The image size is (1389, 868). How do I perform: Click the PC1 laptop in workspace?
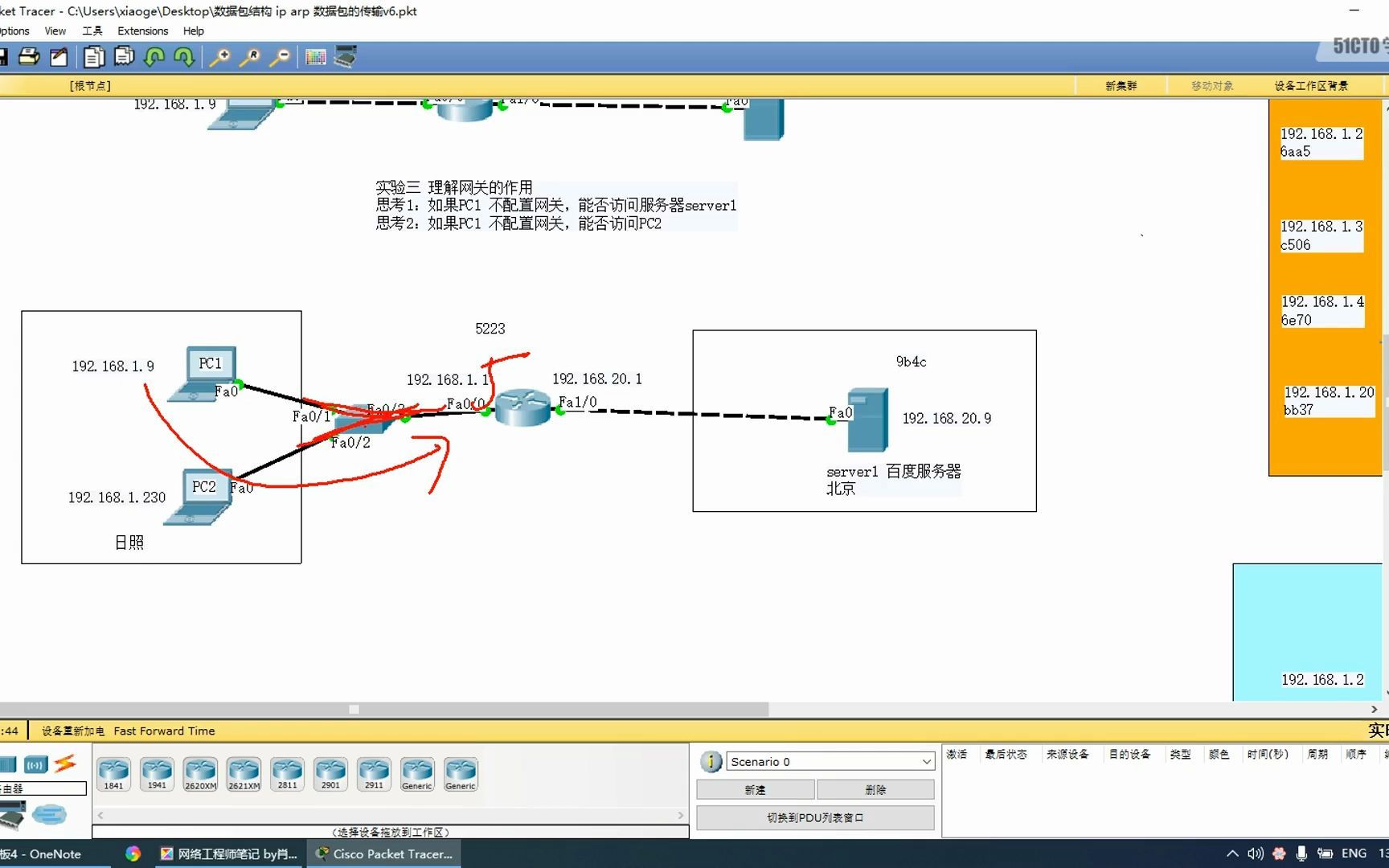(x=204, y=375)
